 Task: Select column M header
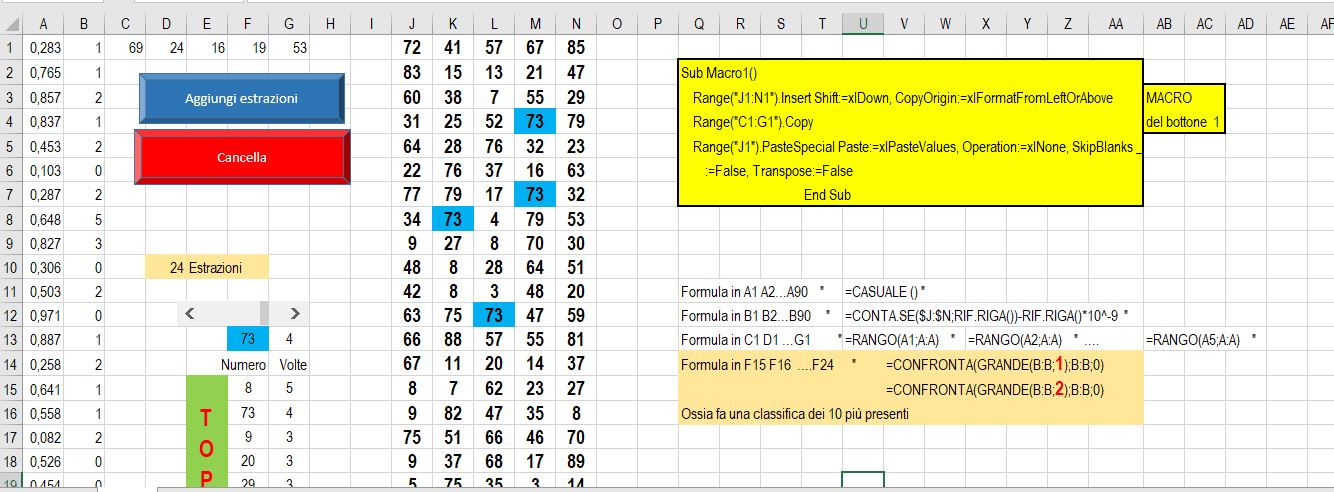pyautogui.click(x=534, y=24)
